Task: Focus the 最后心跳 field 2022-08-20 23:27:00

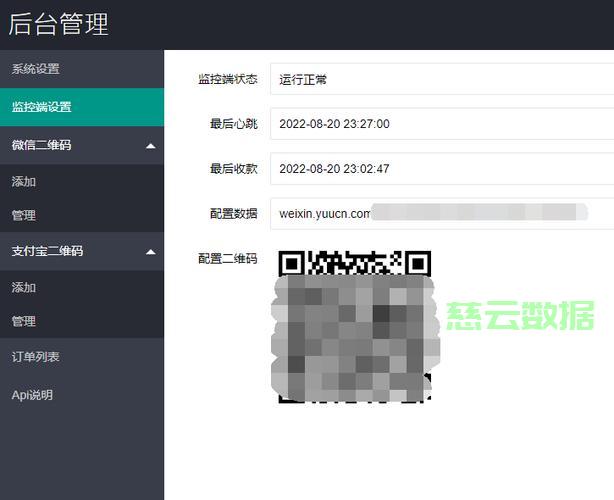Action: (442, 124)
